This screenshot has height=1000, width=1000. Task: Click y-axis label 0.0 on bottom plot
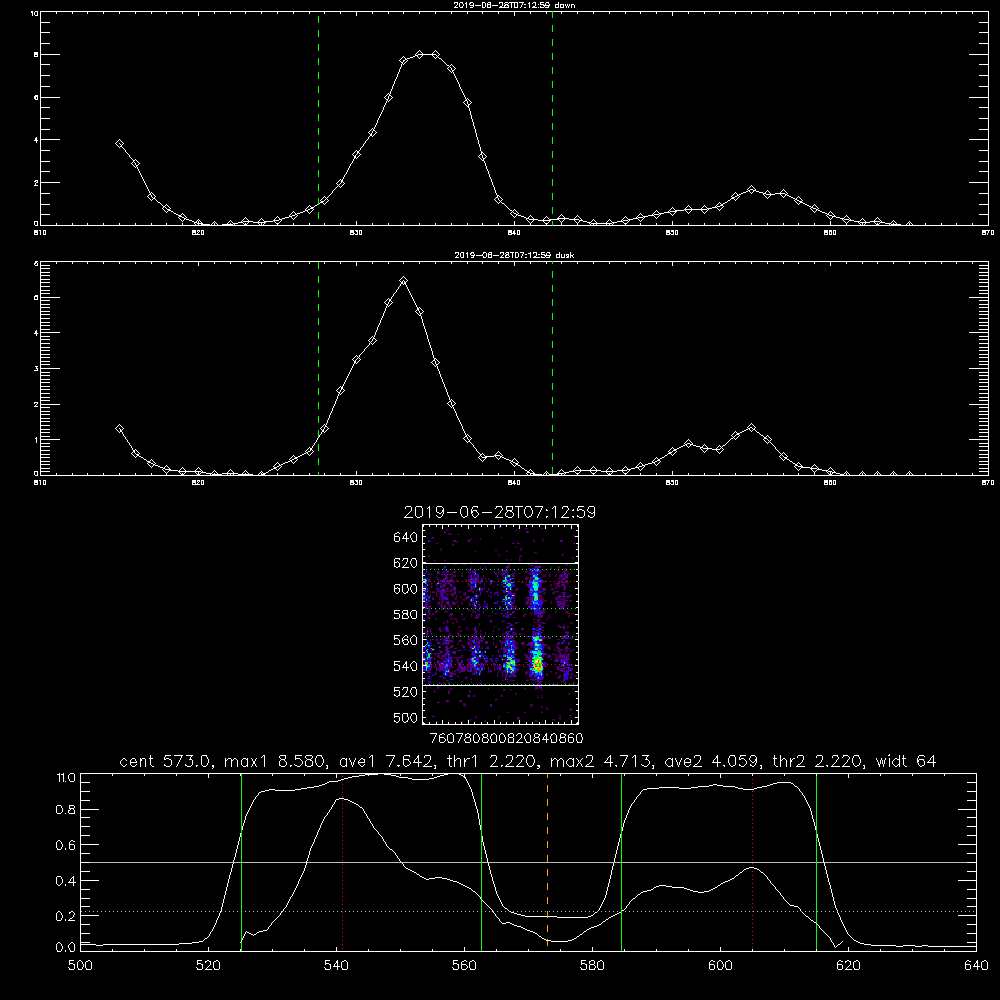point(65,948)
